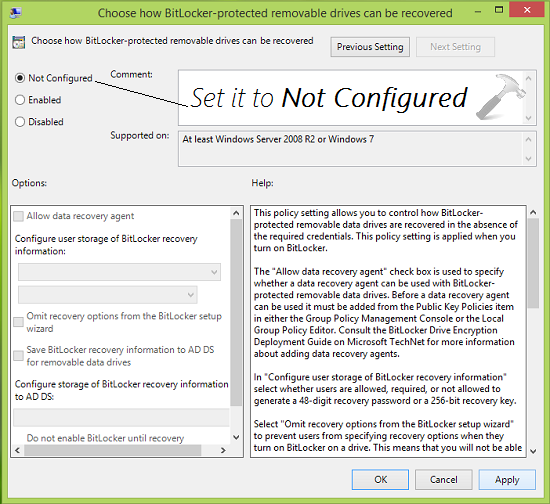Click the Help pane scroll up arrow
The height and width of the screenshot is (504, 550).
(x=533, y=213)
